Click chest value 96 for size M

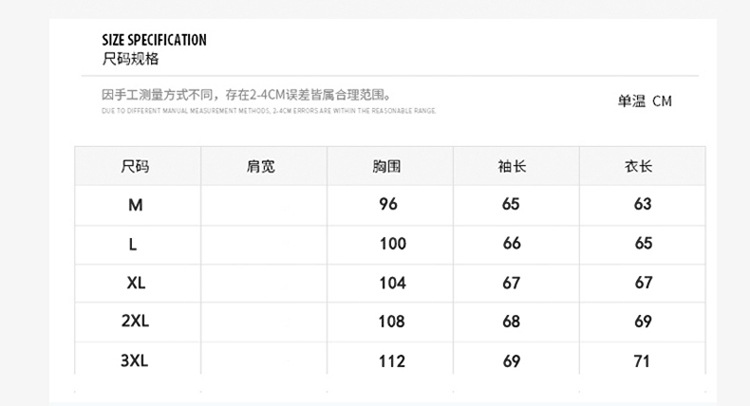pos(388,204)
